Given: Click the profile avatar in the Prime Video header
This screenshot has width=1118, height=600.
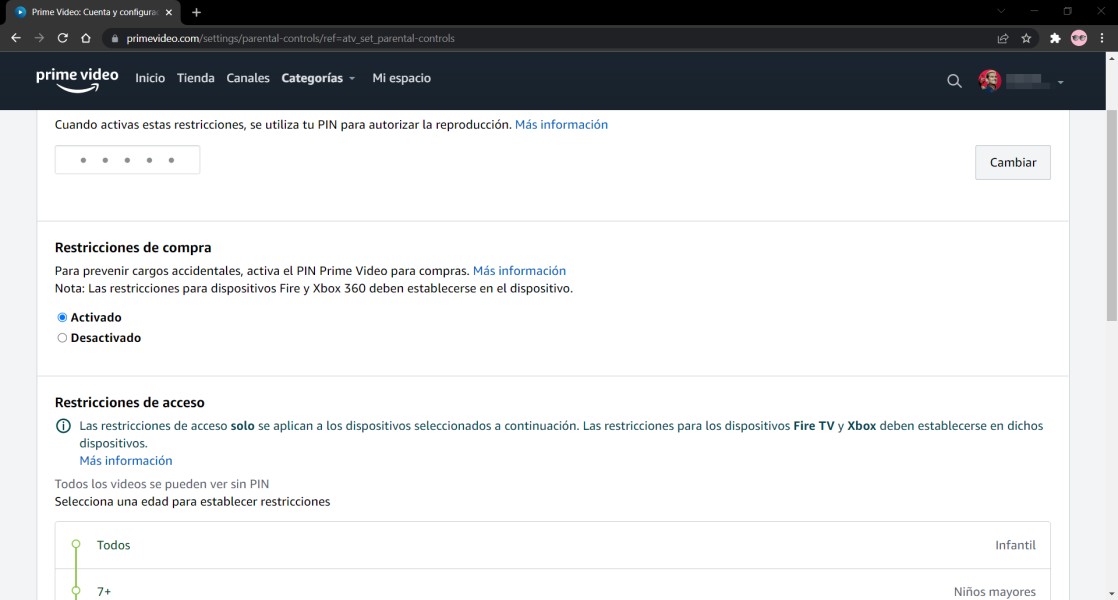Looking at the screenshot, I should [990, 81].
